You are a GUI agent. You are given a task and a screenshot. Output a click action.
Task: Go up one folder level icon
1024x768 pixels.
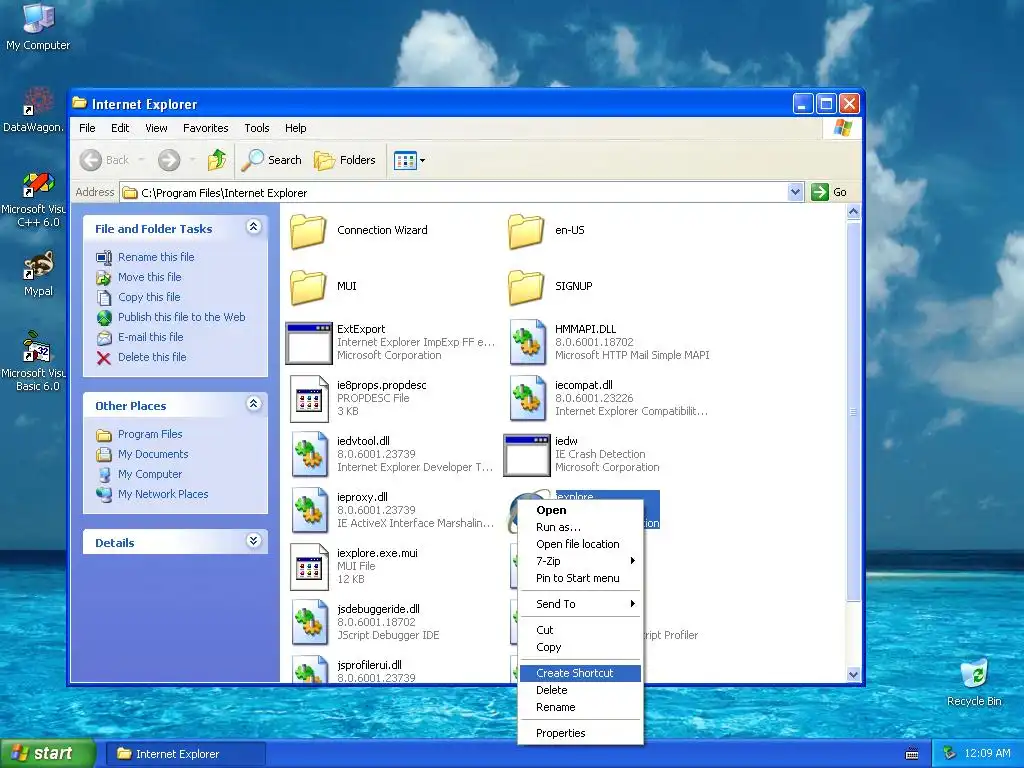pyautogui.click(x=217, y=160)
